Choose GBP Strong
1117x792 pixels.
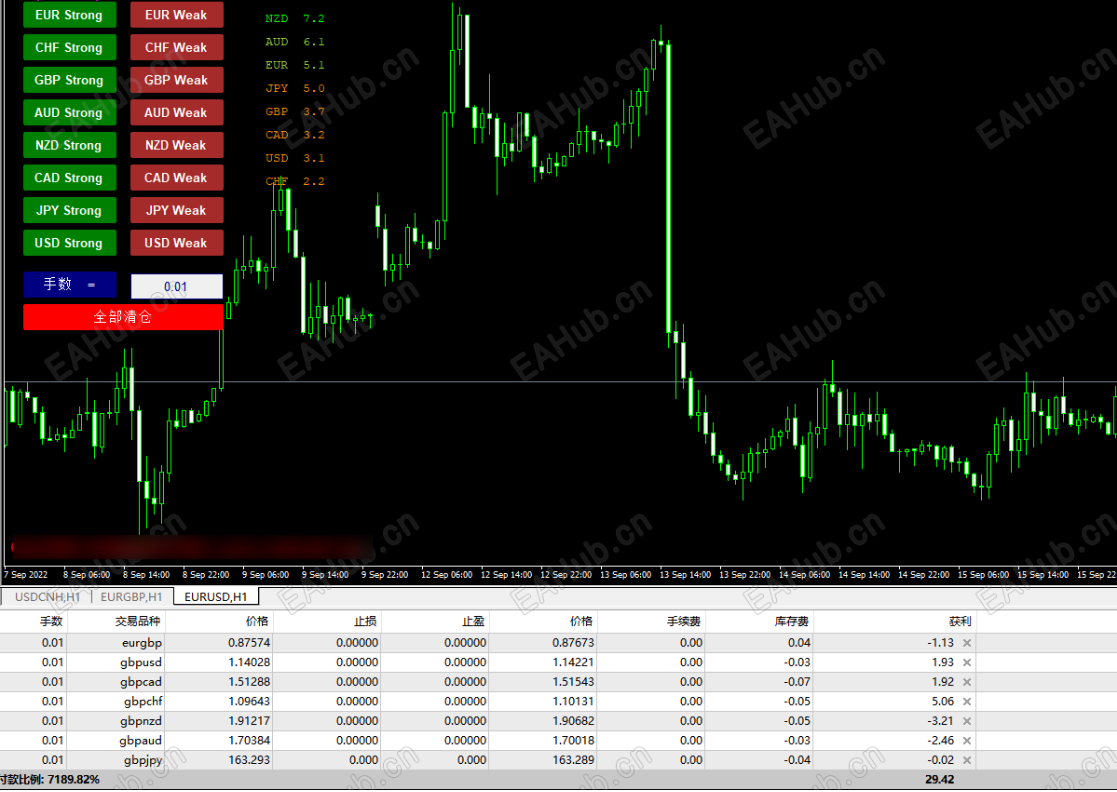point(69,80)
